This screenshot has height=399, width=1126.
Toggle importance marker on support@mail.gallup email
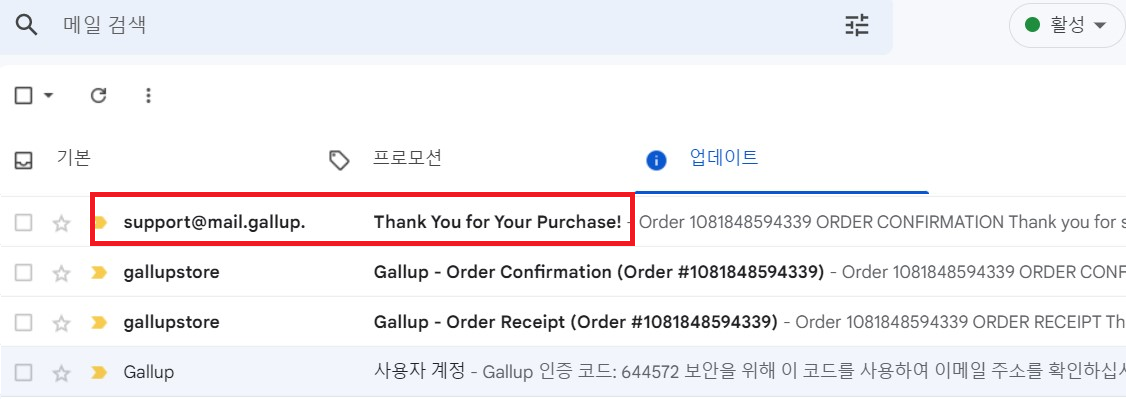[100, 222]
